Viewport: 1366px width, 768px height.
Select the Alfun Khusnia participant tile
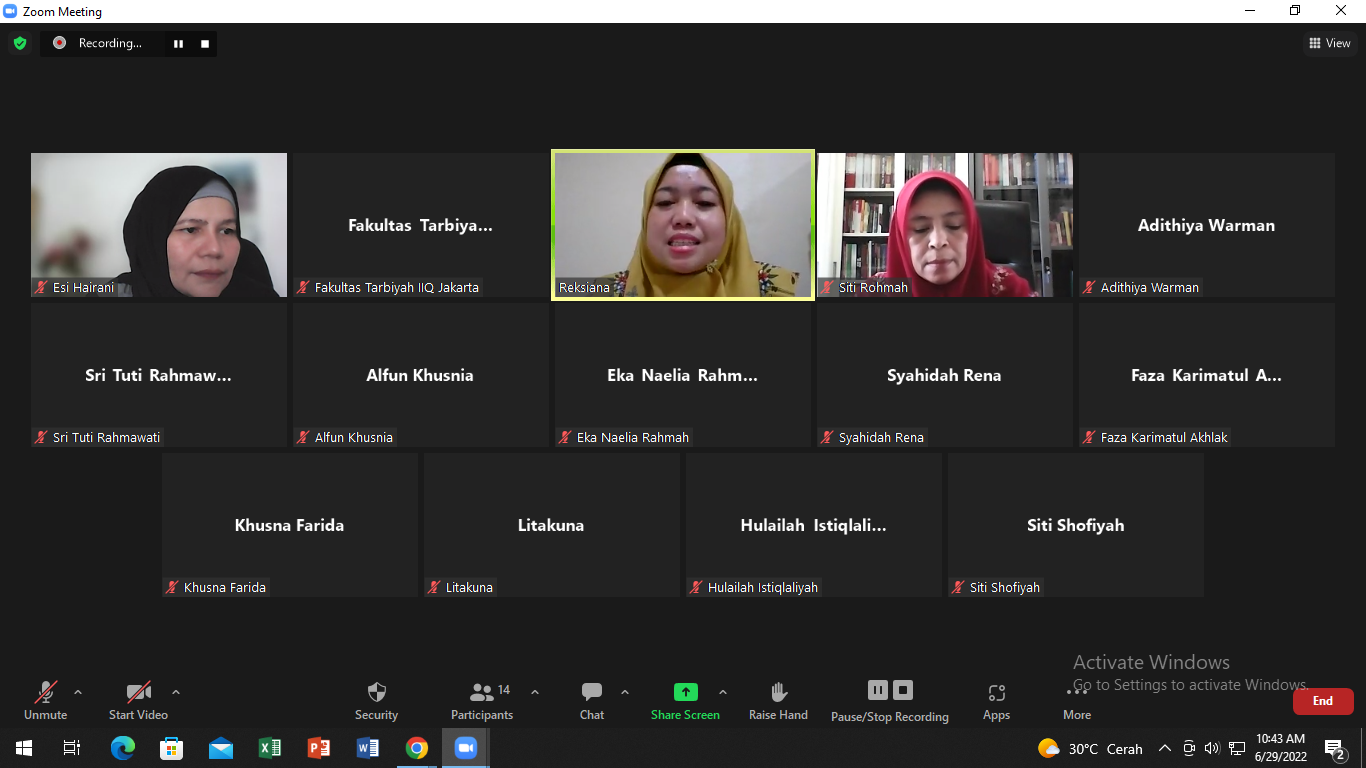[421, 375]
